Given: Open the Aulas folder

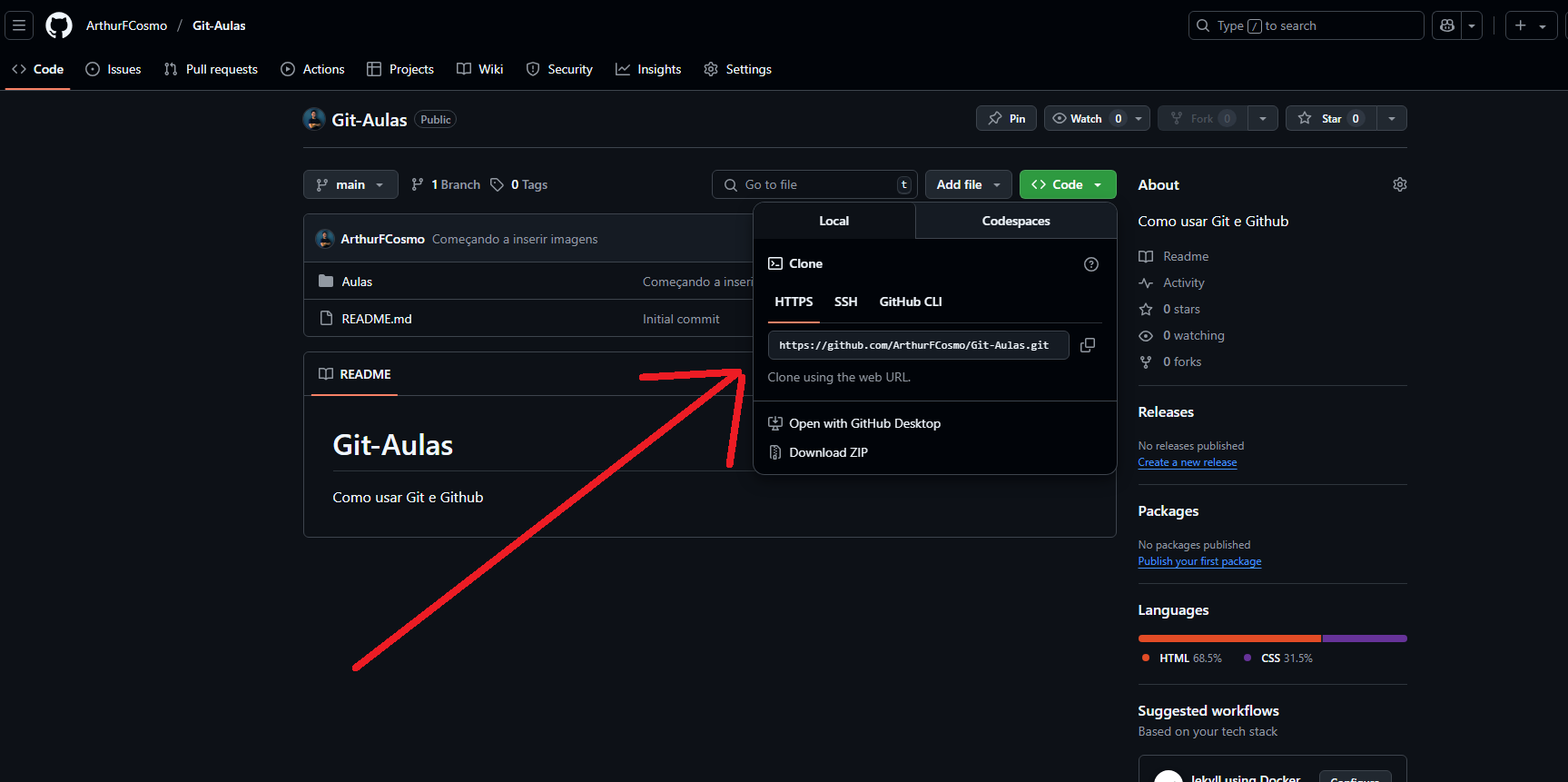Looking at the screenshot, I should [357, 282].
